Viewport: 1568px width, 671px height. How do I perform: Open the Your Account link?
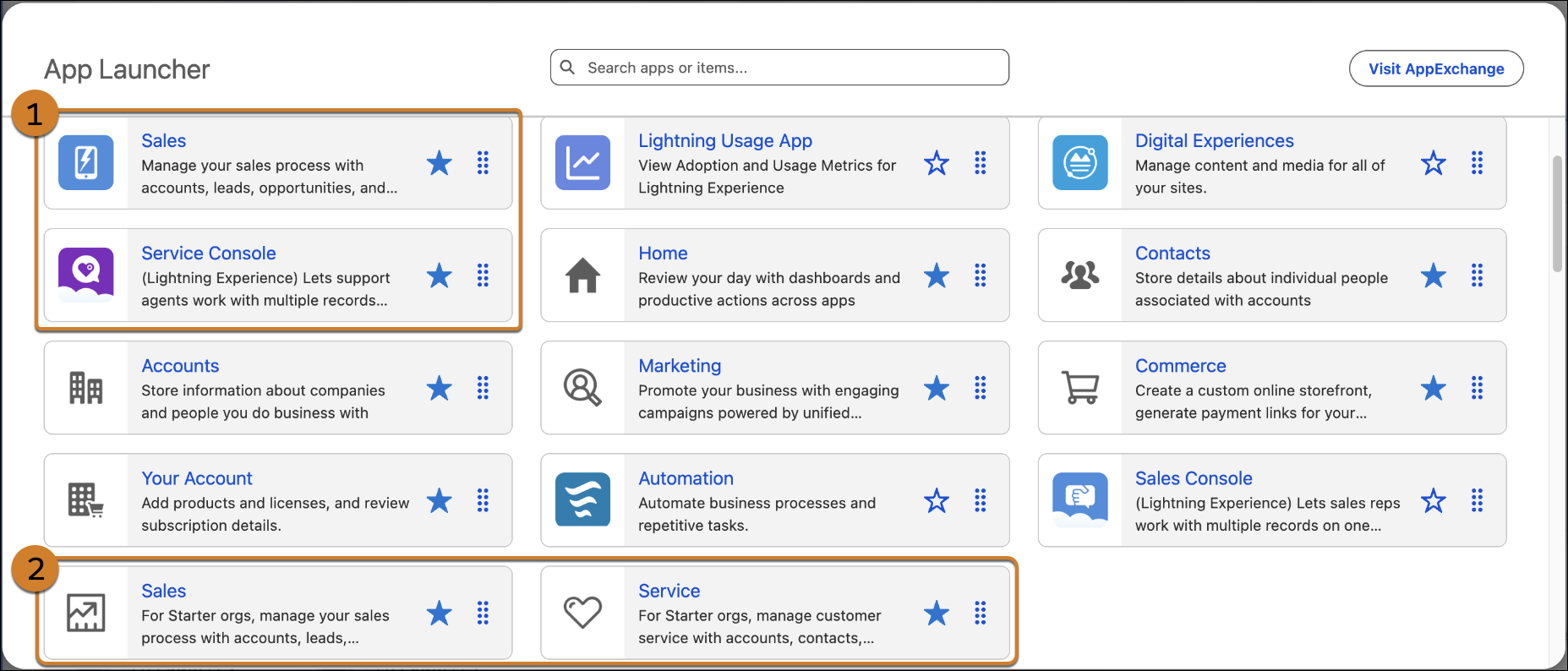point(197,477)
